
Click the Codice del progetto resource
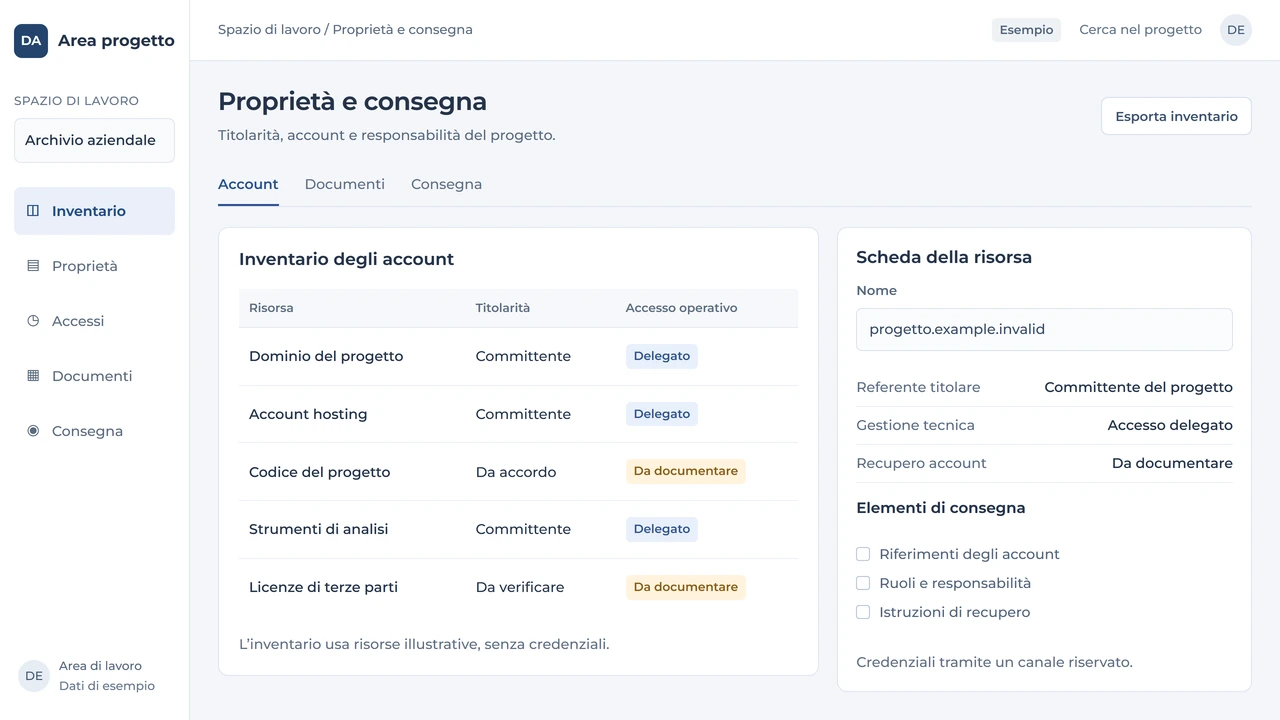(319, 472)
